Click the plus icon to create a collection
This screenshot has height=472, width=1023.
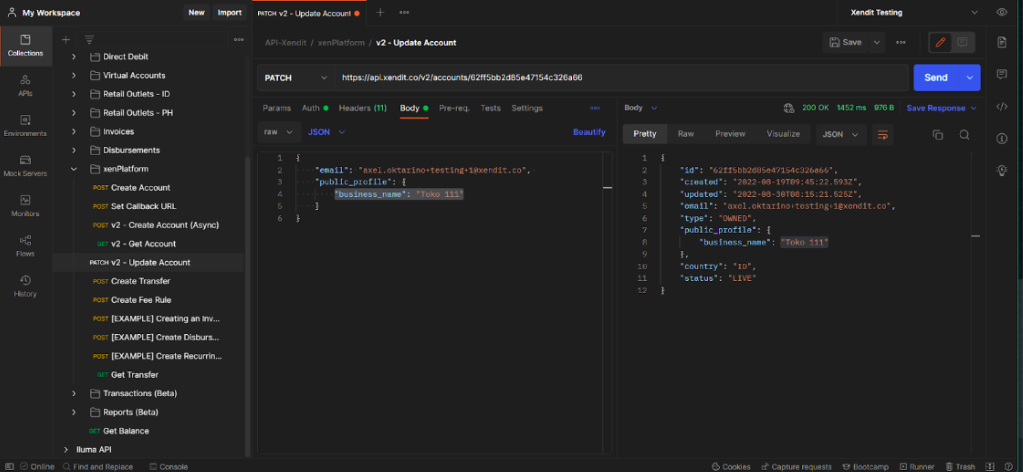click(65, 39)
